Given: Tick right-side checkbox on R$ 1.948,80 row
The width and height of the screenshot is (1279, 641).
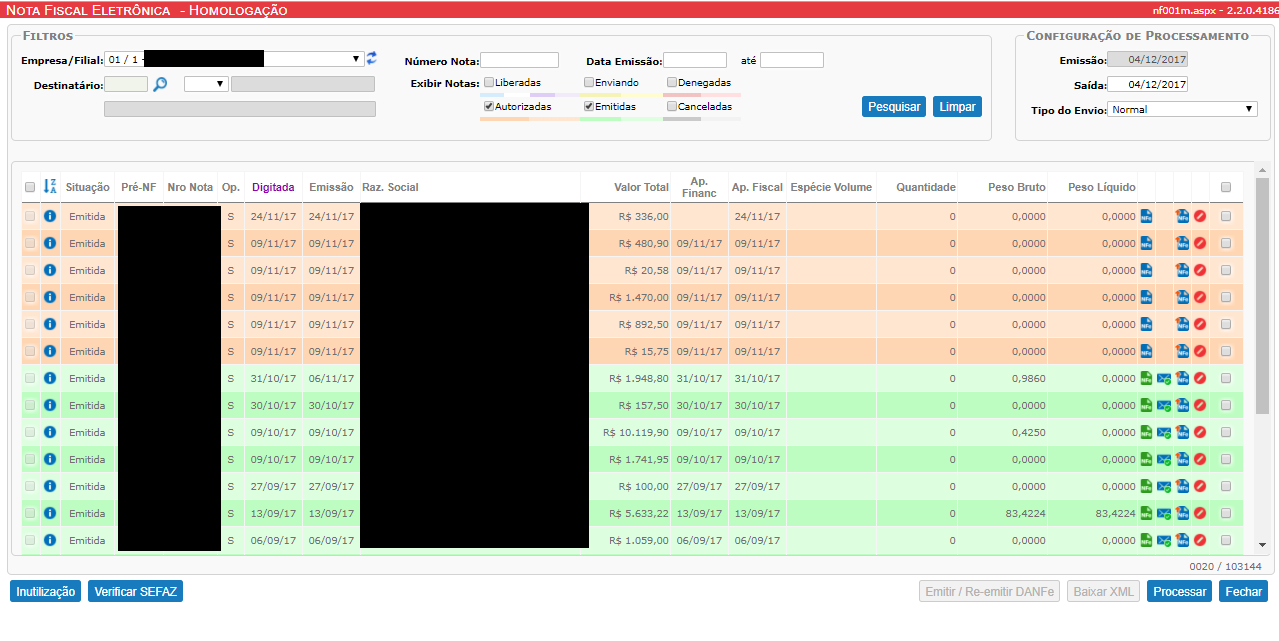Looking at the screenshot, I should [1225, 378].
